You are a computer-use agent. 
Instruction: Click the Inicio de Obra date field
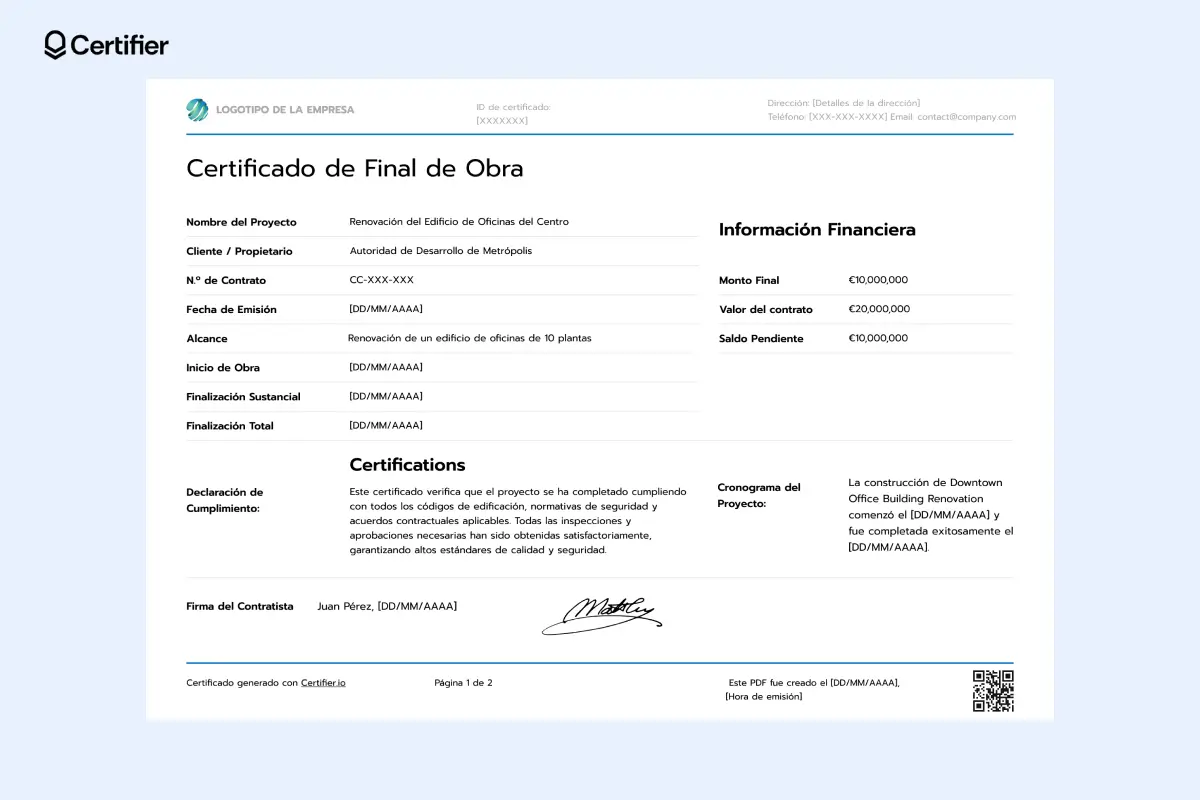383,367
